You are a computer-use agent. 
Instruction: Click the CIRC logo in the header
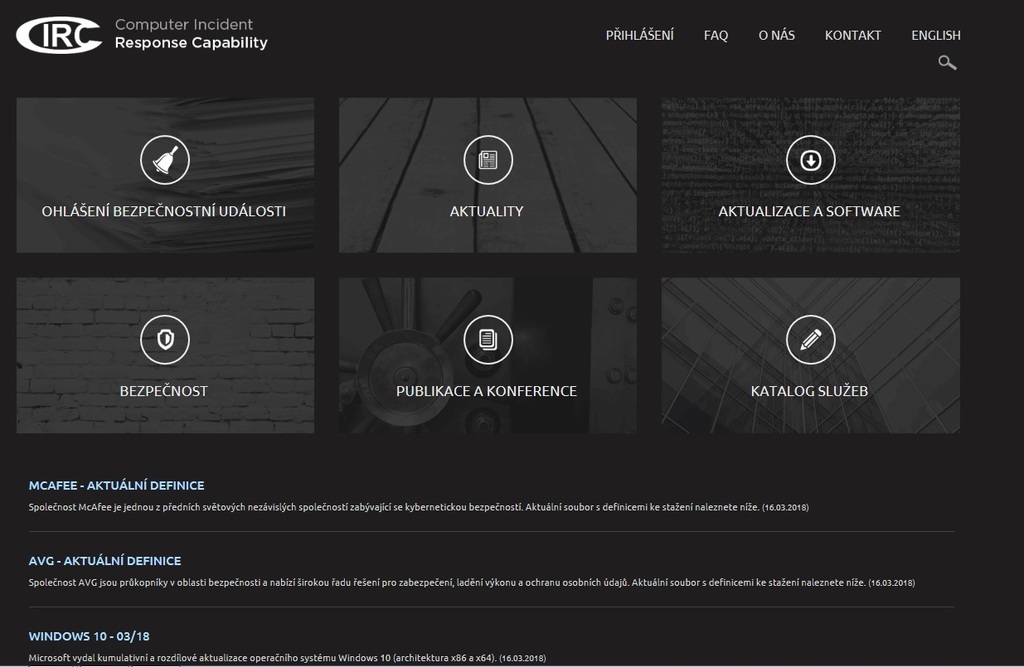coord(59,35)
